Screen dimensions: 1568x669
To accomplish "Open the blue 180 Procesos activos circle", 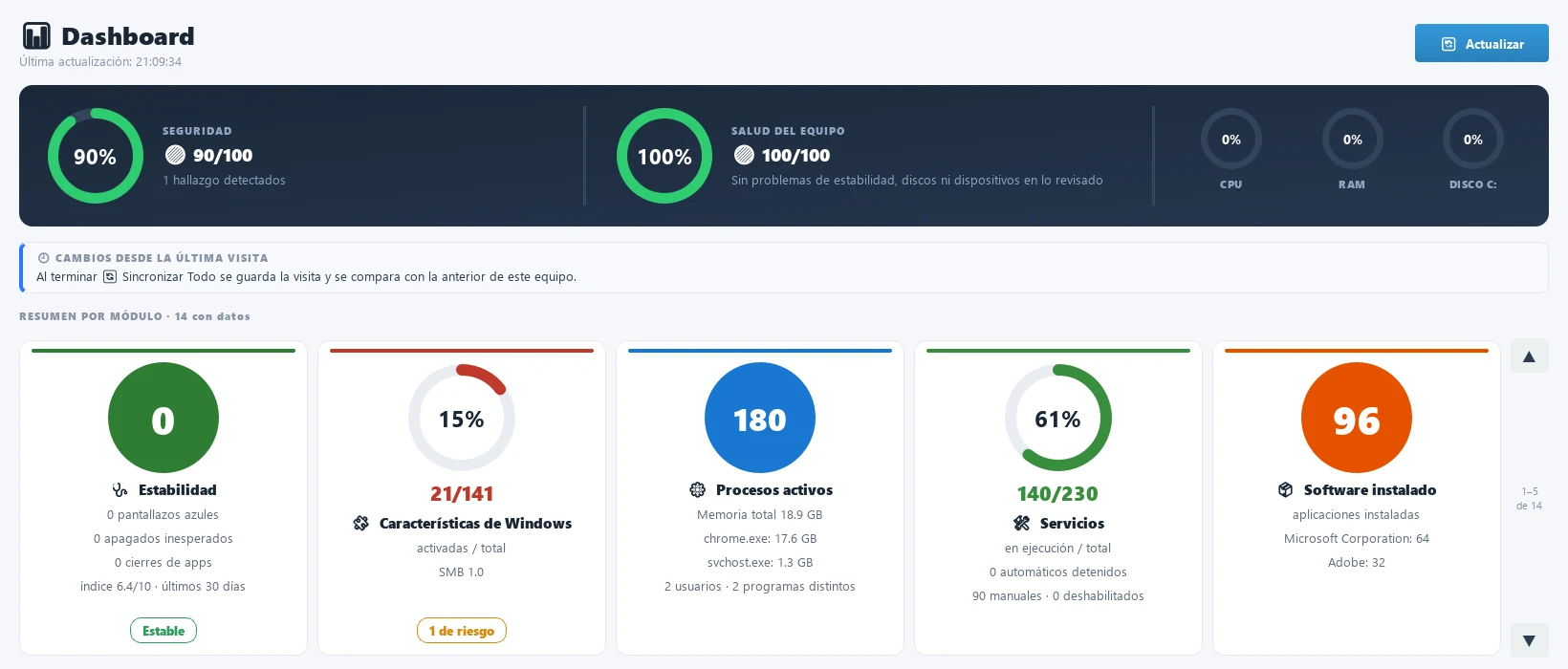I will 760,418.
